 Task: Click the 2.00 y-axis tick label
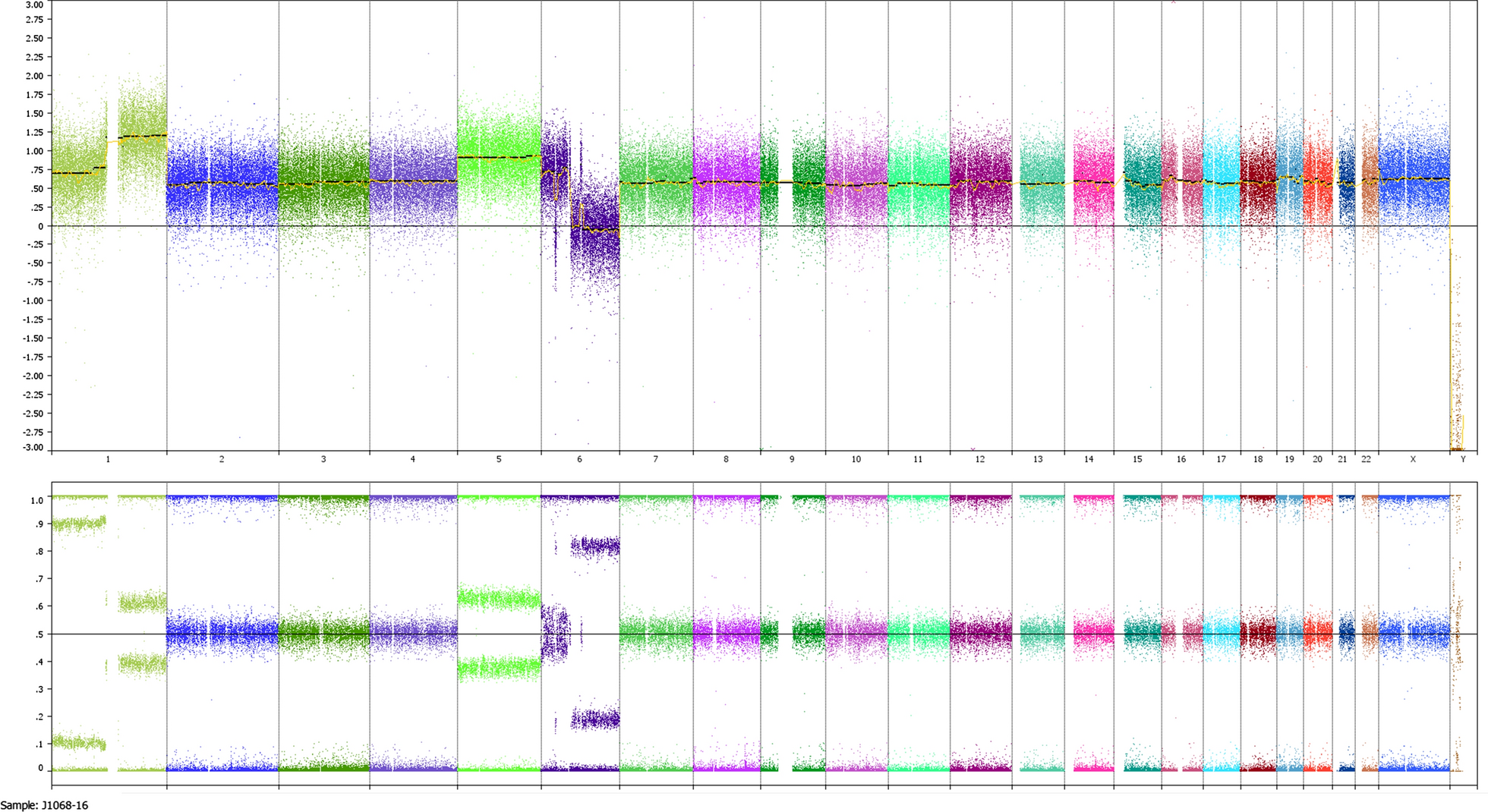click(34, 76)
